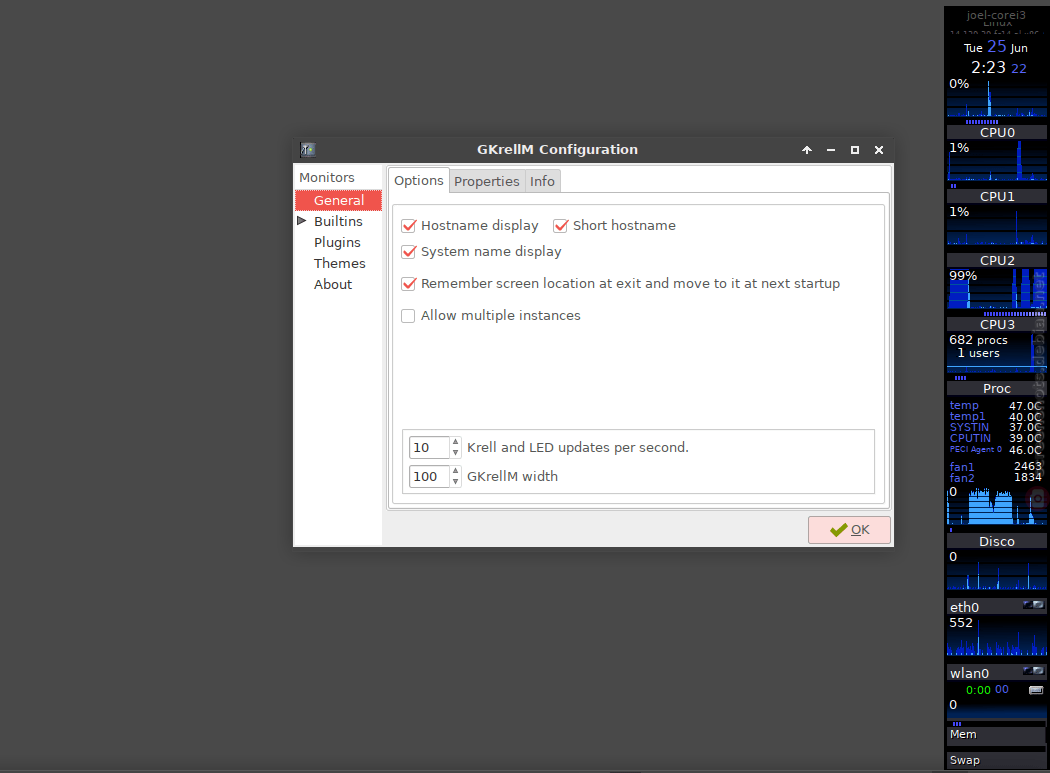Screen dimensions: 1050x773
Task: Click the joel-corei3 hostname in GKrellM
Action: point(996,15)
